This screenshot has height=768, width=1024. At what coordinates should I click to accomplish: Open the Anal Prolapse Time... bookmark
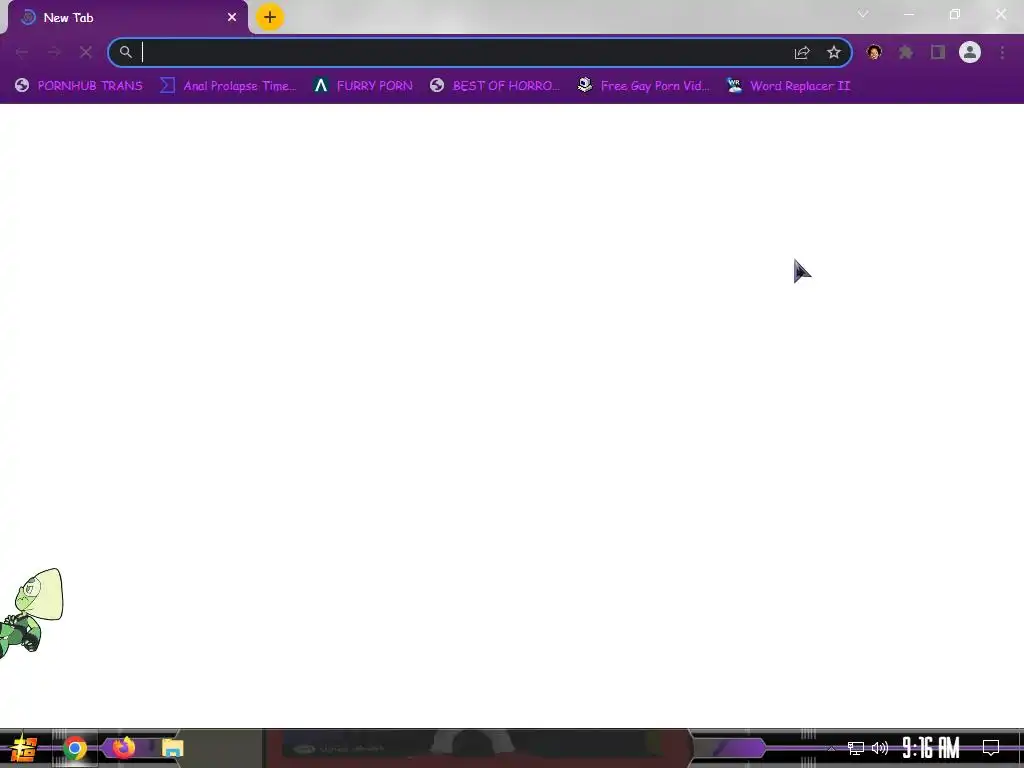(228, 86)
